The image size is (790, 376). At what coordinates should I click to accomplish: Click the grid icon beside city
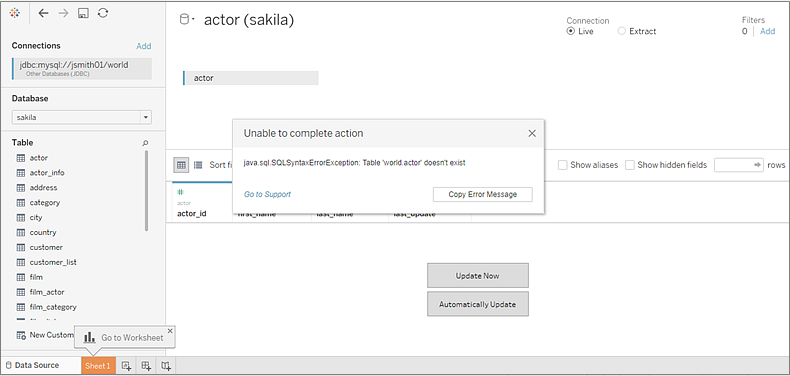[21, 218]
